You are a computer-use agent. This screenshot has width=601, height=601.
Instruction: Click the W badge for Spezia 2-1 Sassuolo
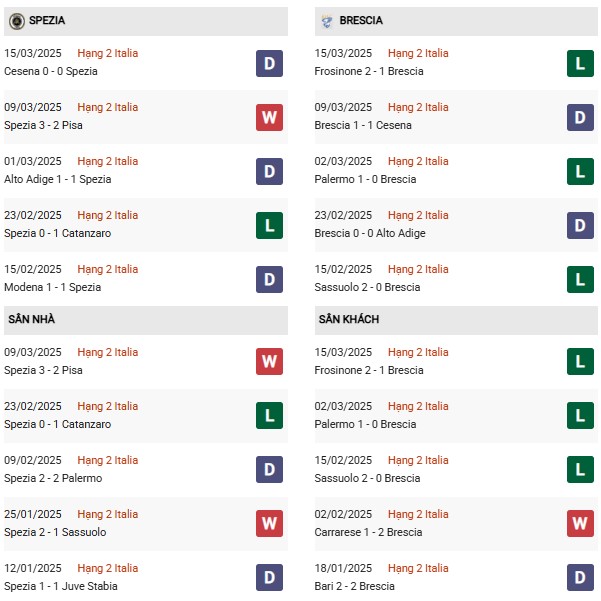click(x=269, y=523)
